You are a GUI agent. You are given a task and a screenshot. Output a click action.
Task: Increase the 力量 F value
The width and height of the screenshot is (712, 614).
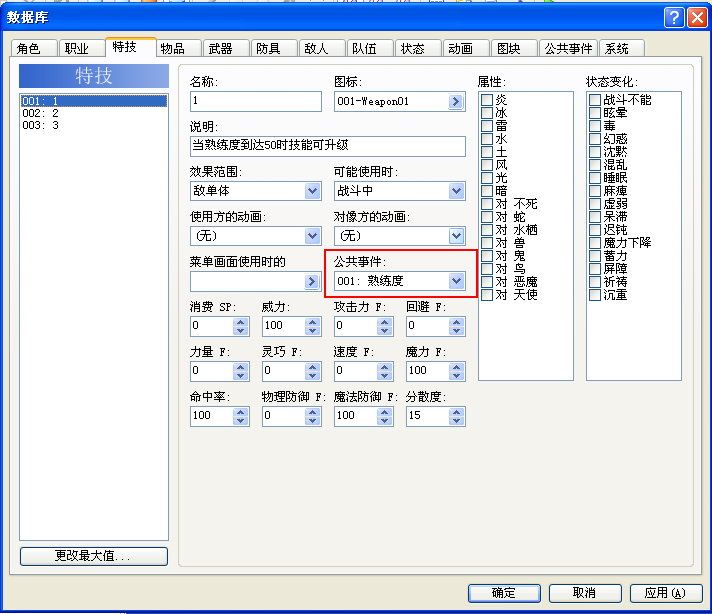pos(241,367)
